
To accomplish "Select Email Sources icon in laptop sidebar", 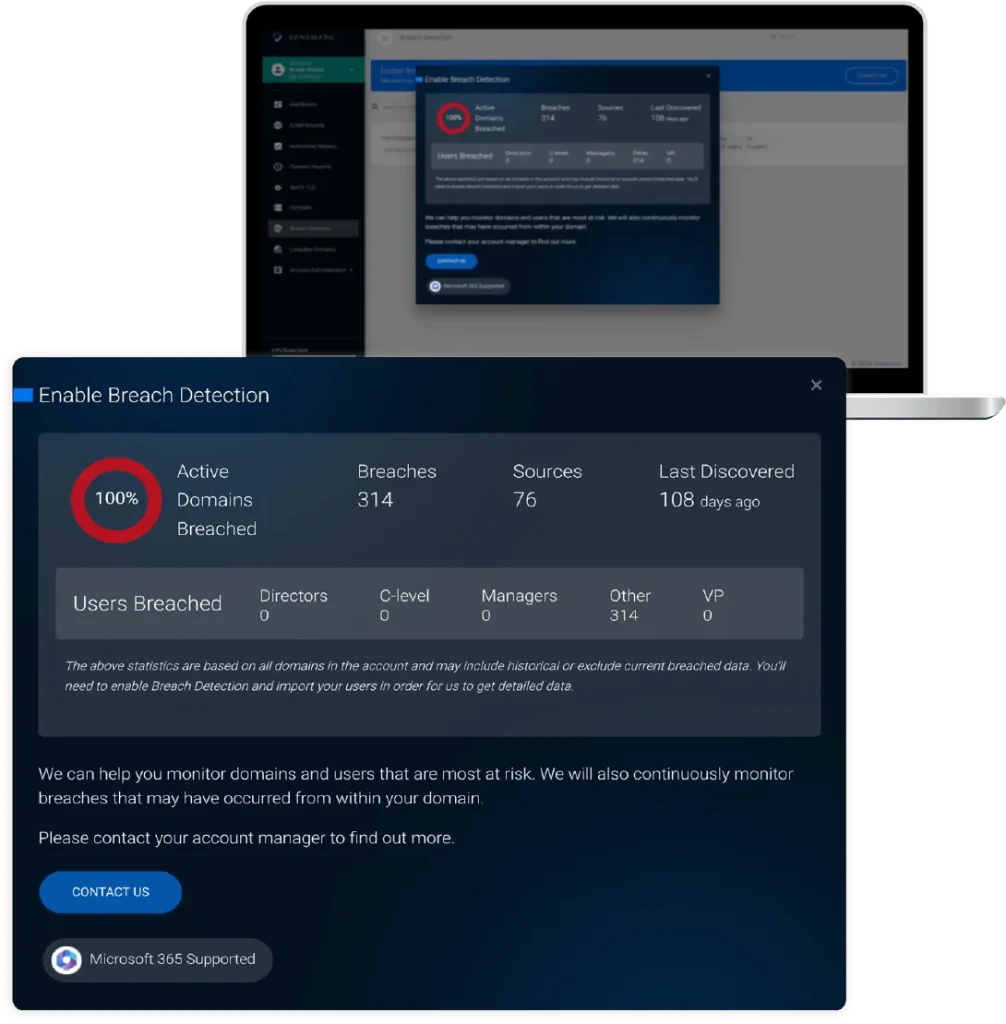I will [278, 125].
